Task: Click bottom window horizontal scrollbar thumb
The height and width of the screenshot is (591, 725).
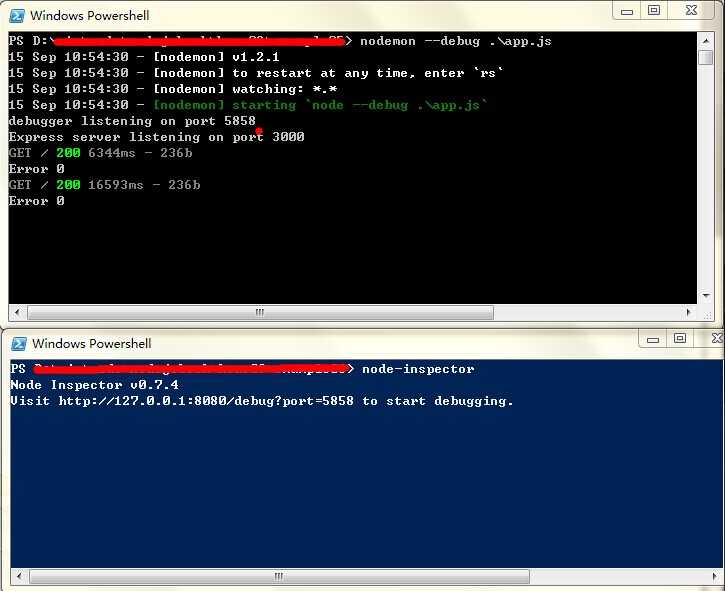Action: point(279,577)
